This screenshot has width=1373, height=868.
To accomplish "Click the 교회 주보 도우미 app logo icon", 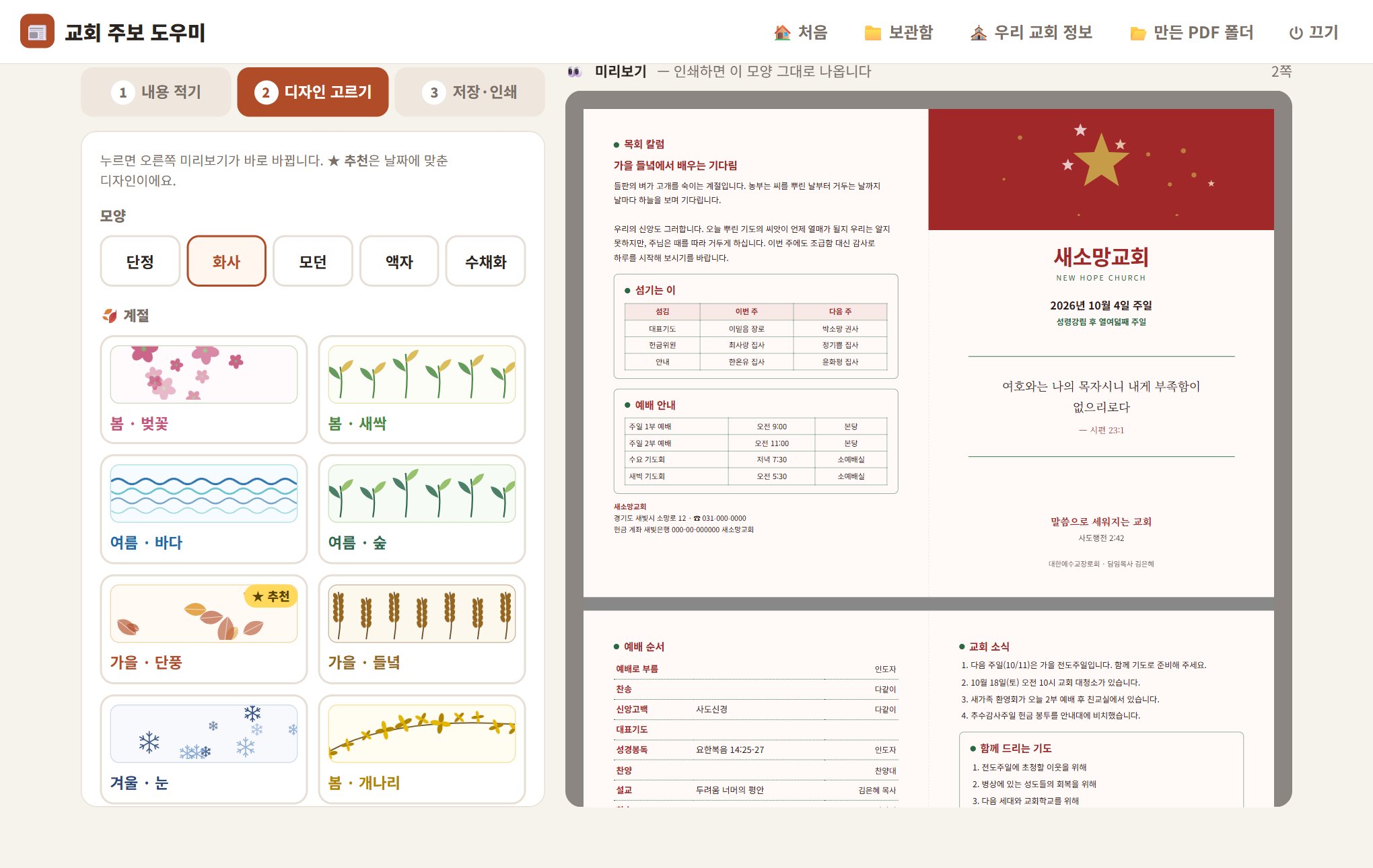I will point(37,31).
